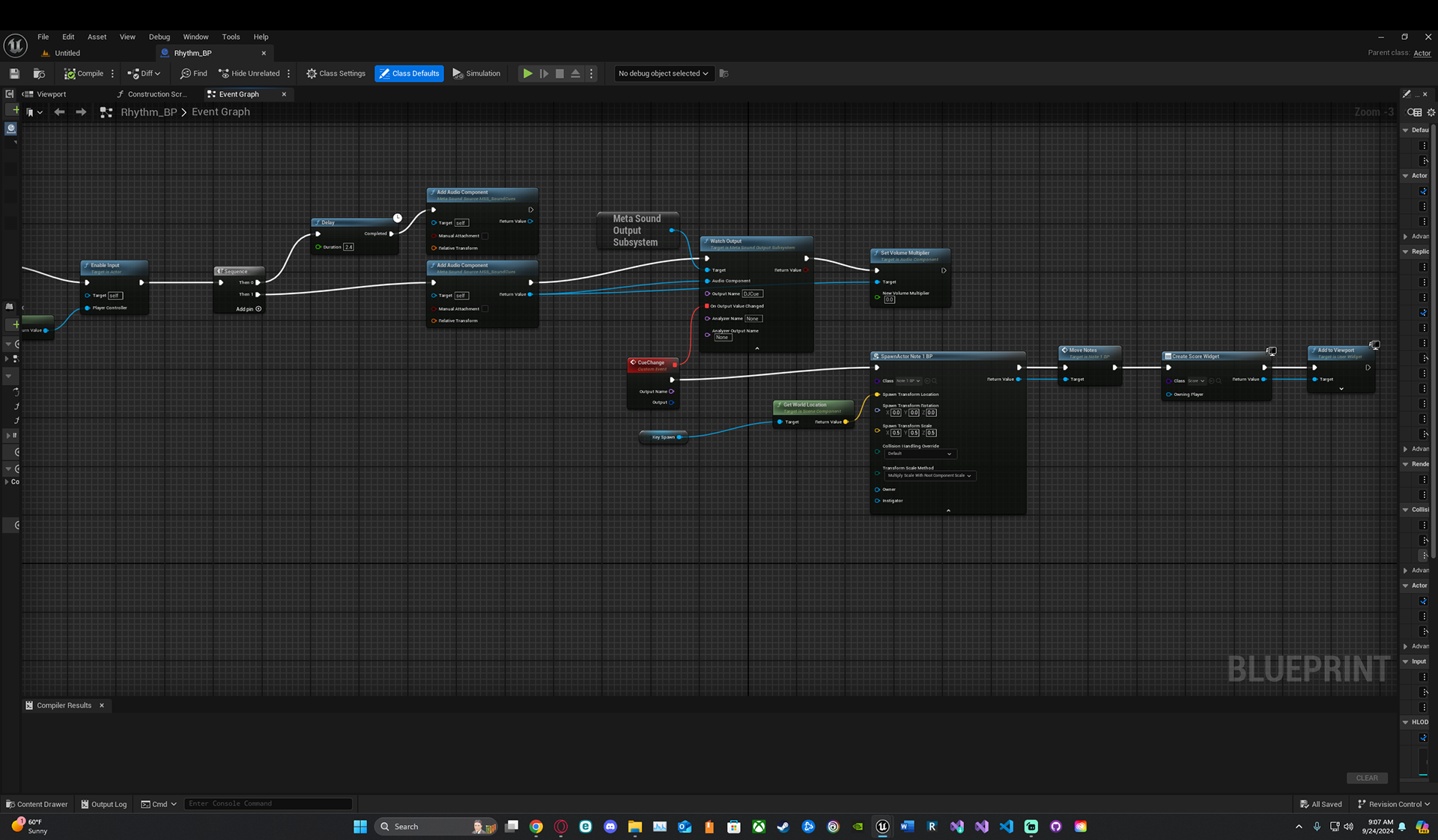Browse to asset in Content Browser icon

[39, 73]
